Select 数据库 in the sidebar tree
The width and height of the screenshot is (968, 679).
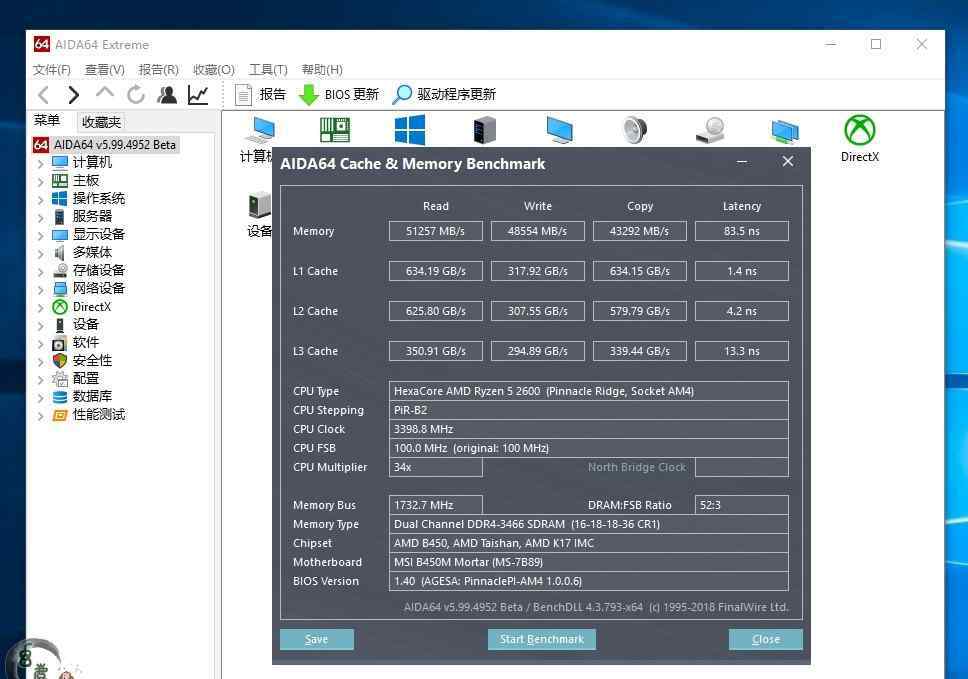point(92,396)
